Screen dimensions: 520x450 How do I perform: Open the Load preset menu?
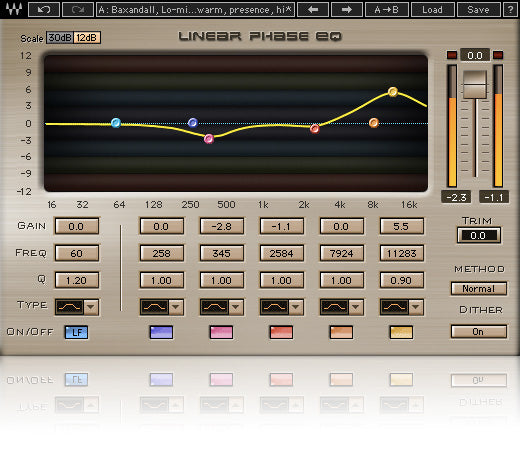point(432,10)
